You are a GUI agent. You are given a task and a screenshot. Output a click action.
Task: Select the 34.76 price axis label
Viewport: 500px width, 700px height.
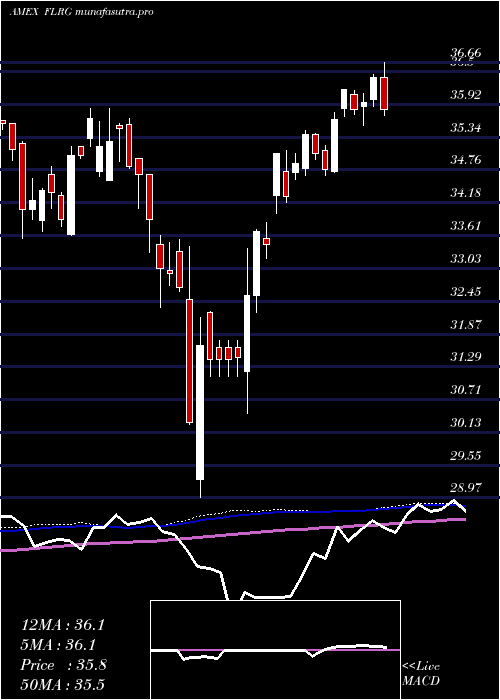click(466, 160)
